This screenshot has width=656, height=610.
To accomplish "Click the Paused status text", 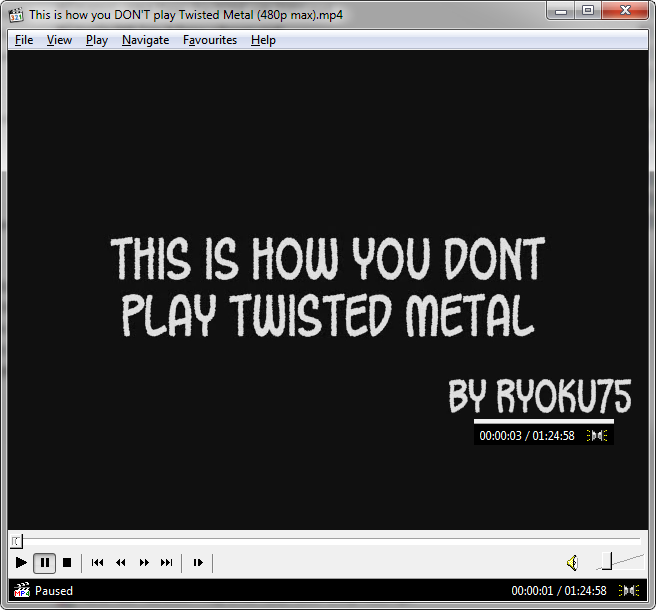I will [x=54, y=591].
